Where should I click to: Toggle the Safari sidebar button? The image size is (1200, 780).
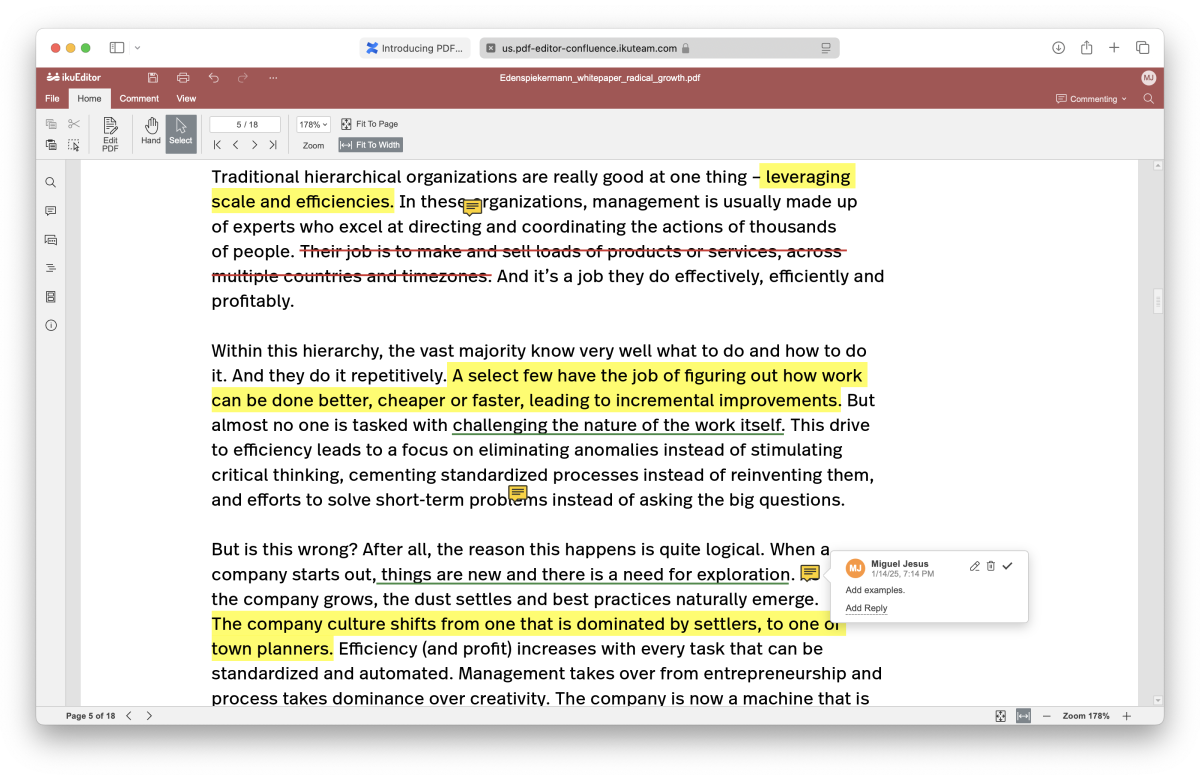click(x=117, y=48)
